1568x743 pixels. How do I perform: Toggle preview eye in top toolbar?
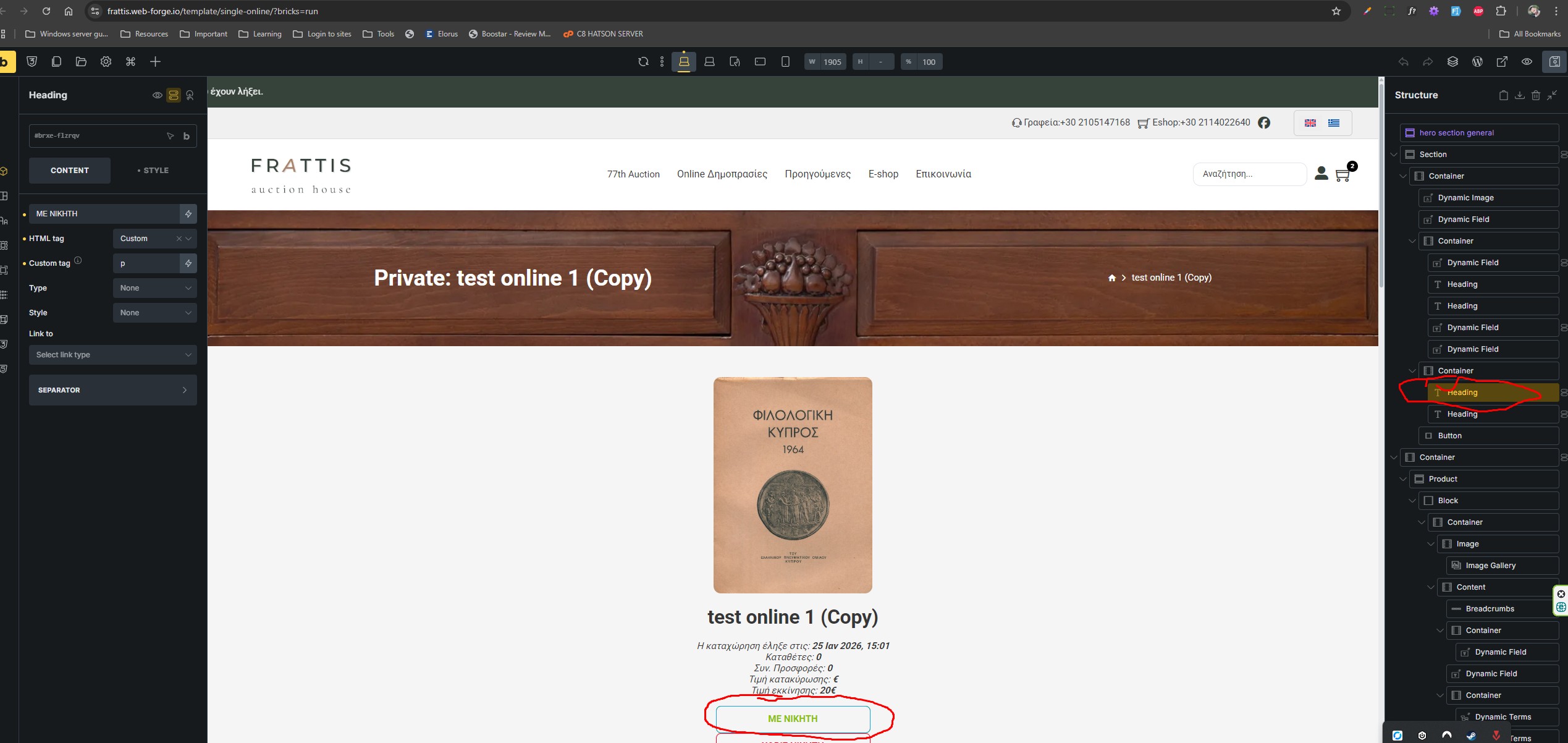pyautogui.click(x=1527, y=62)
